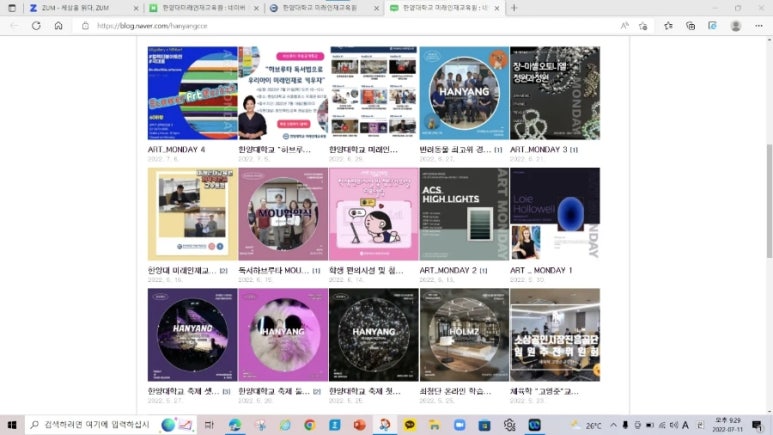Click the 독서하브루타 MOU post title
This screenshot has height=435, width=773.
(274, 270)
